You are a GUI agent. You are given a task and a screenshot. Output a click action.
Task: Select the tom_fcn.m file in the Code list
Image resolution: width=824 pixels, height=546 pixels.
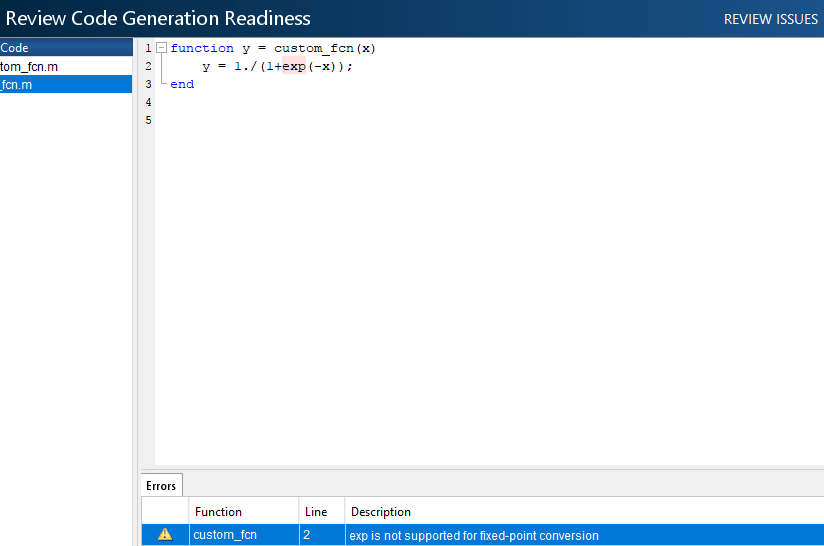coord(66,67)
